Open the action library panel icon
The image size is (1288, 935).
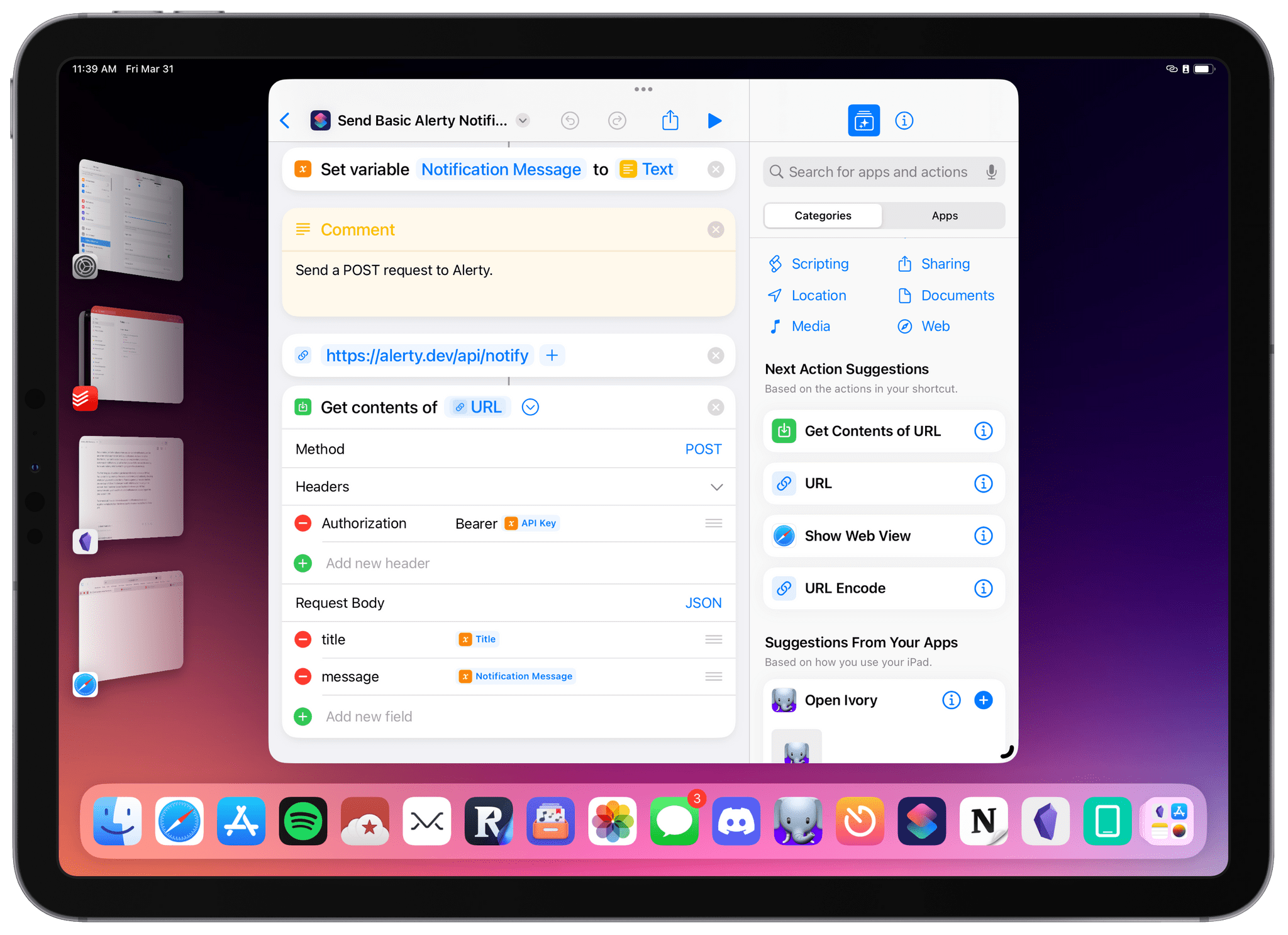tap(863, 120)
